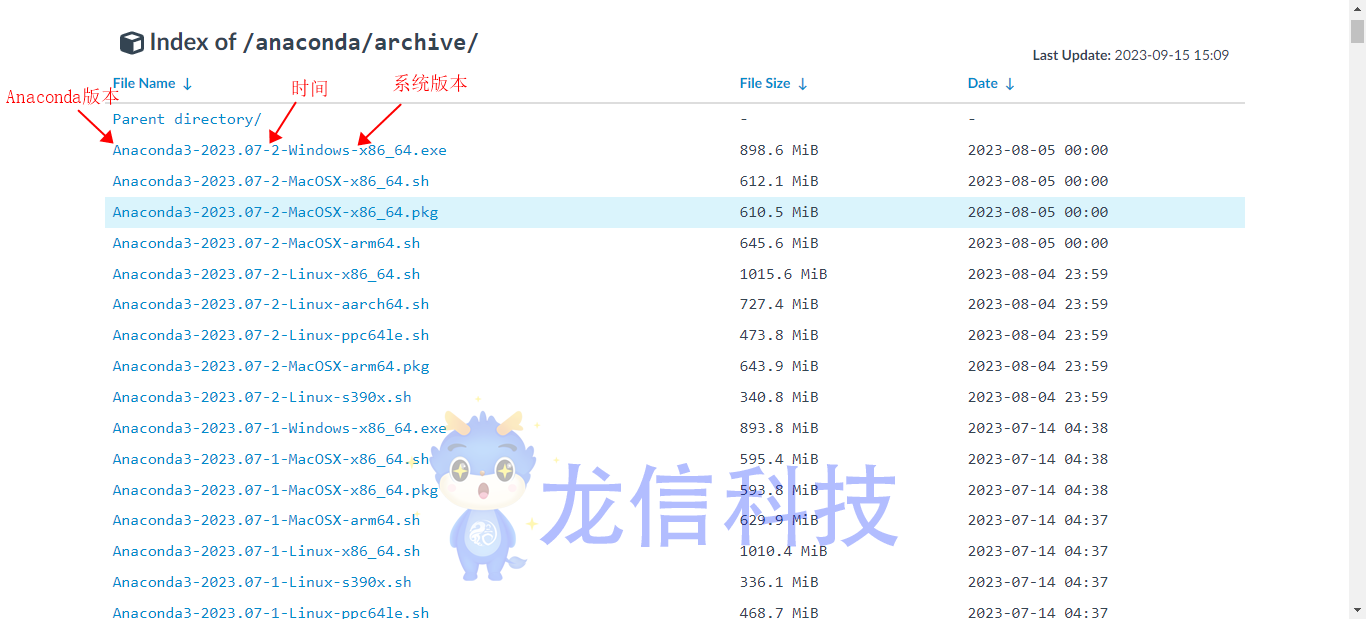Viewport: 1366px width, 619px height.
Task: Download Anaconda3-2023.07-2-Windows-x86_64.exe
Action: point(280,150)
